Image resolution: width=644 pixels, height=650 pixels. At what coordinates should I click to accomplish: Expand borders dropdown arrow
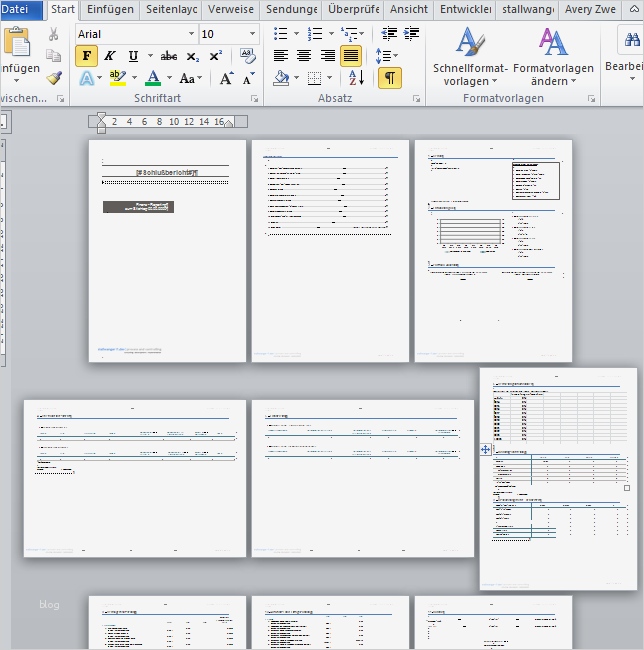329,78
